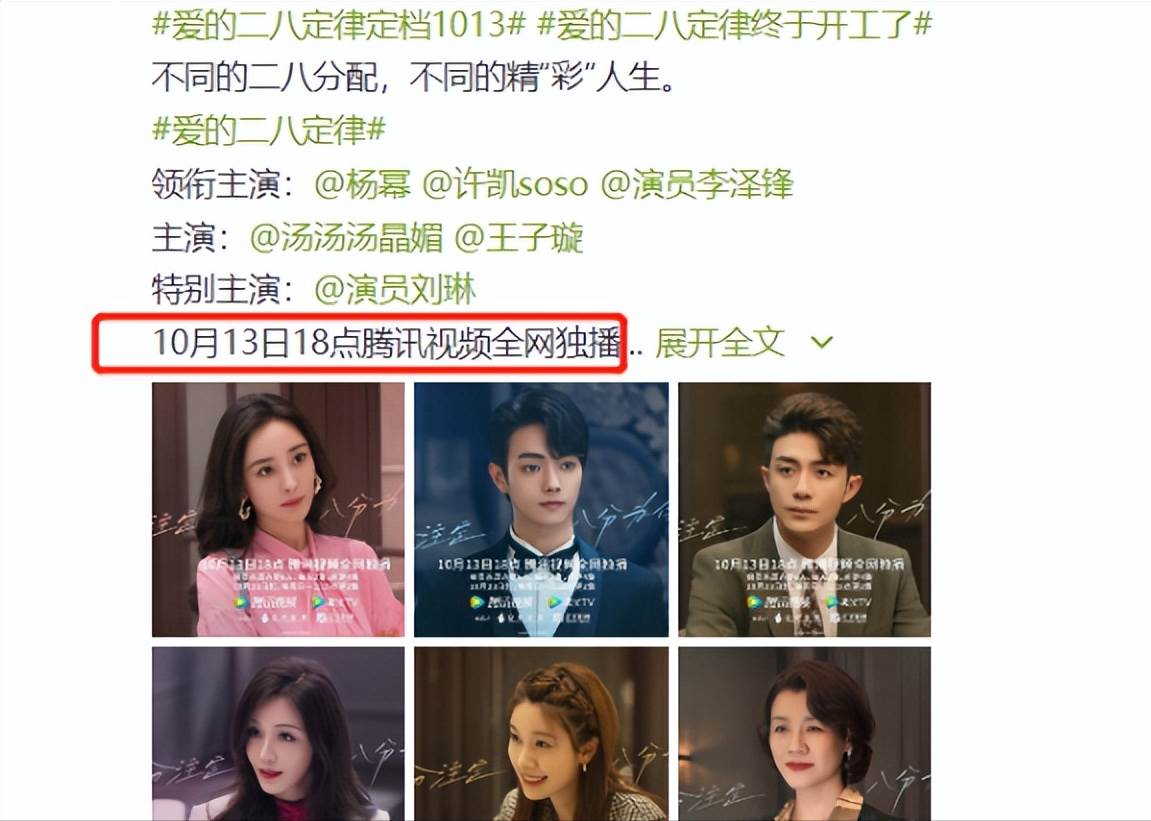Open bottom-left poster of woman with long dark hair
Screen dimensions: 1151x821
(278, 734)
